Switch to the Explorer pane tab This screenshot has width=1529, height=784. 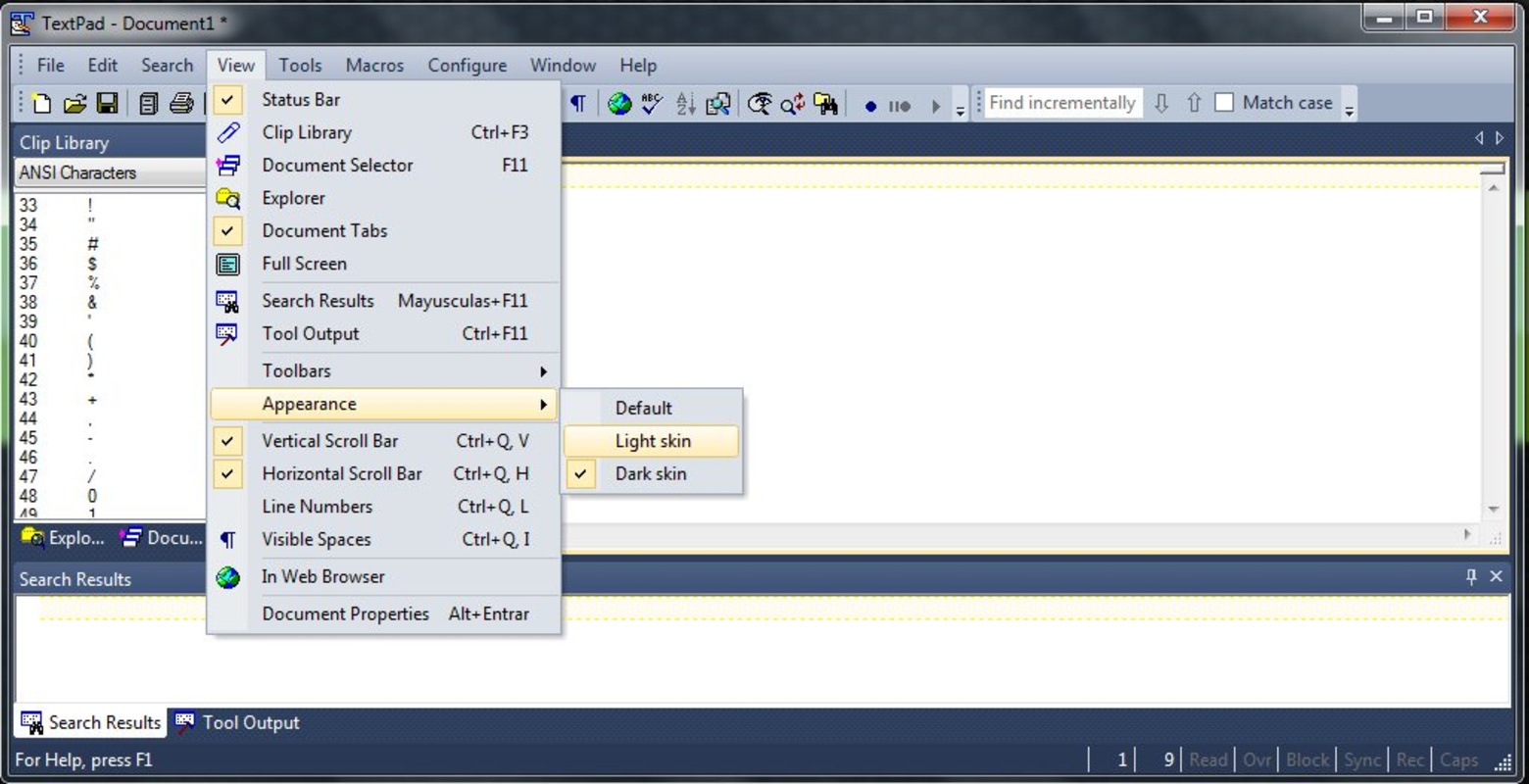pyautogui.click(x=63, y=538)
